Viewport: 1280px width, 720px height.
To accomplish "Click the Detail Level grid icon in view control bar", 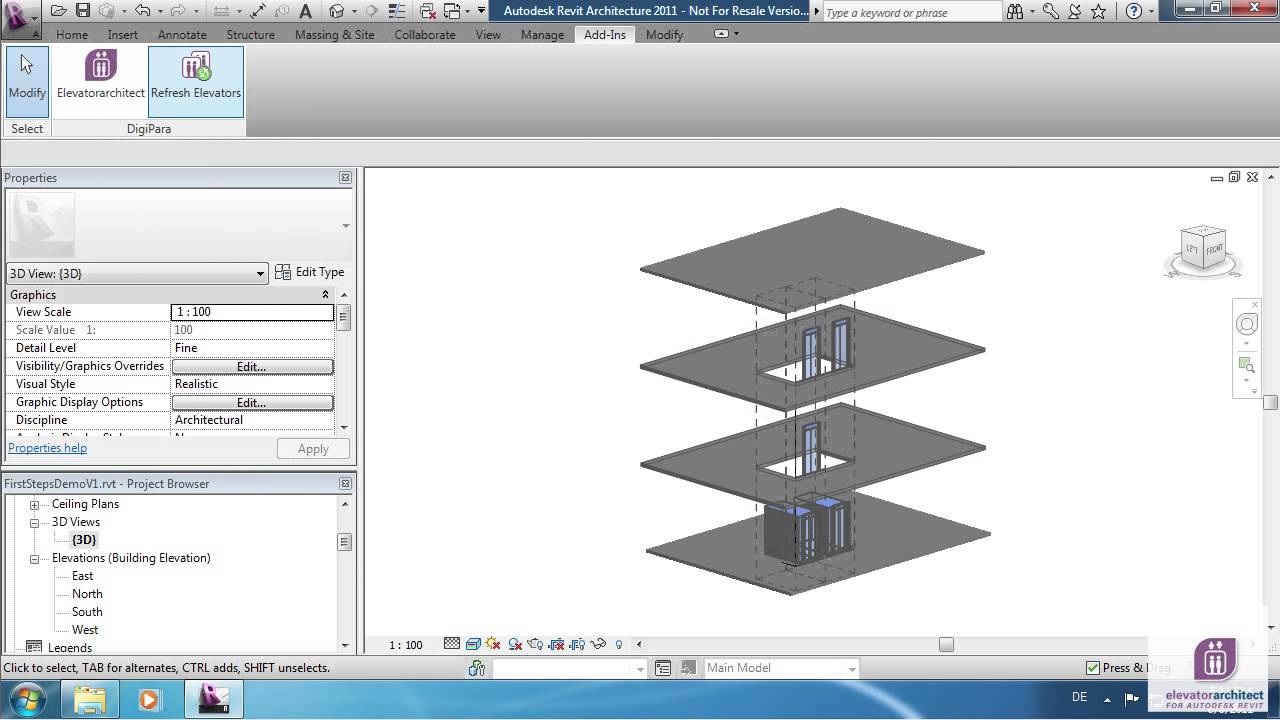I will (x=452, y=644).
